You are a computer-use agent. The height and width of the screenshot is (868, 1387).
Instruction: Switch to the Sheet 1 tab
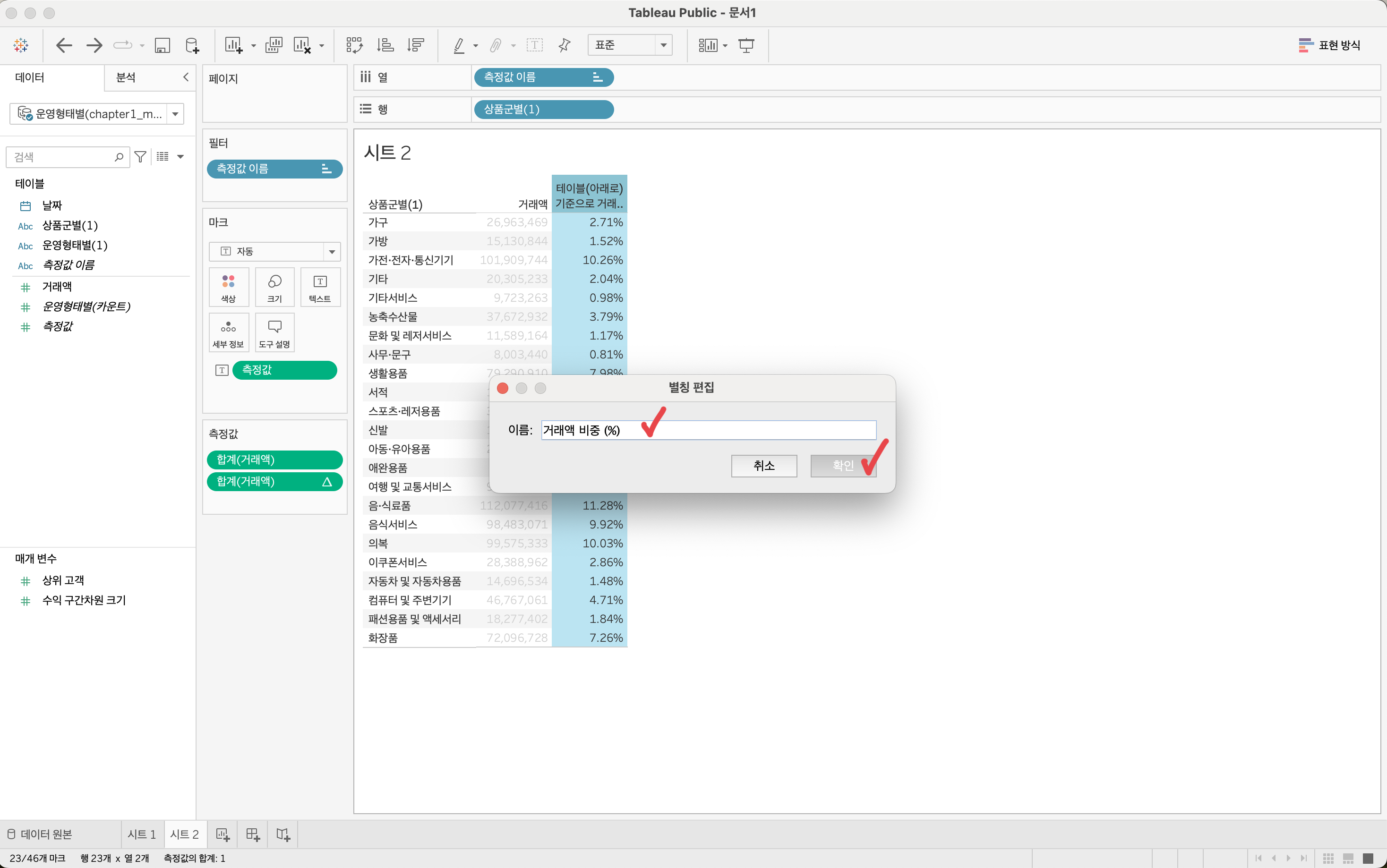(x=142, y=834)
